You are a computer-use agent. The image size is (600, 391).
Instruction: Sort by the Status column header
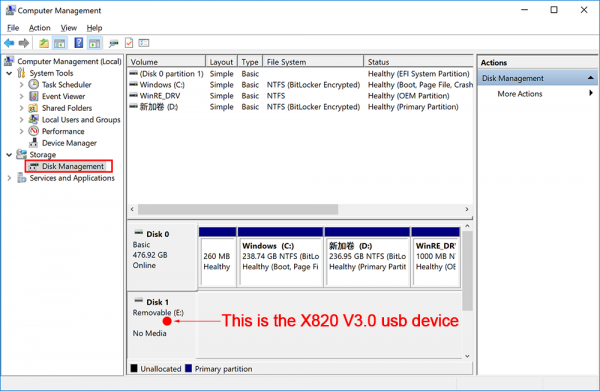pos(418,62)
